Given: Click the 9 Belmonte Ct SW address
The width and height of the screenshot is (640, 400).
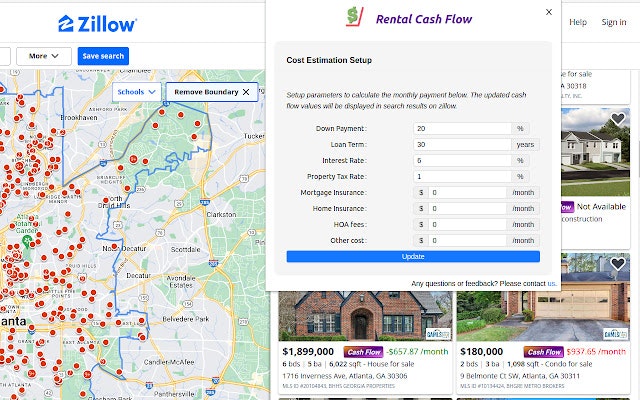Looking at the screenshot, I should click(x=520, y=376).
